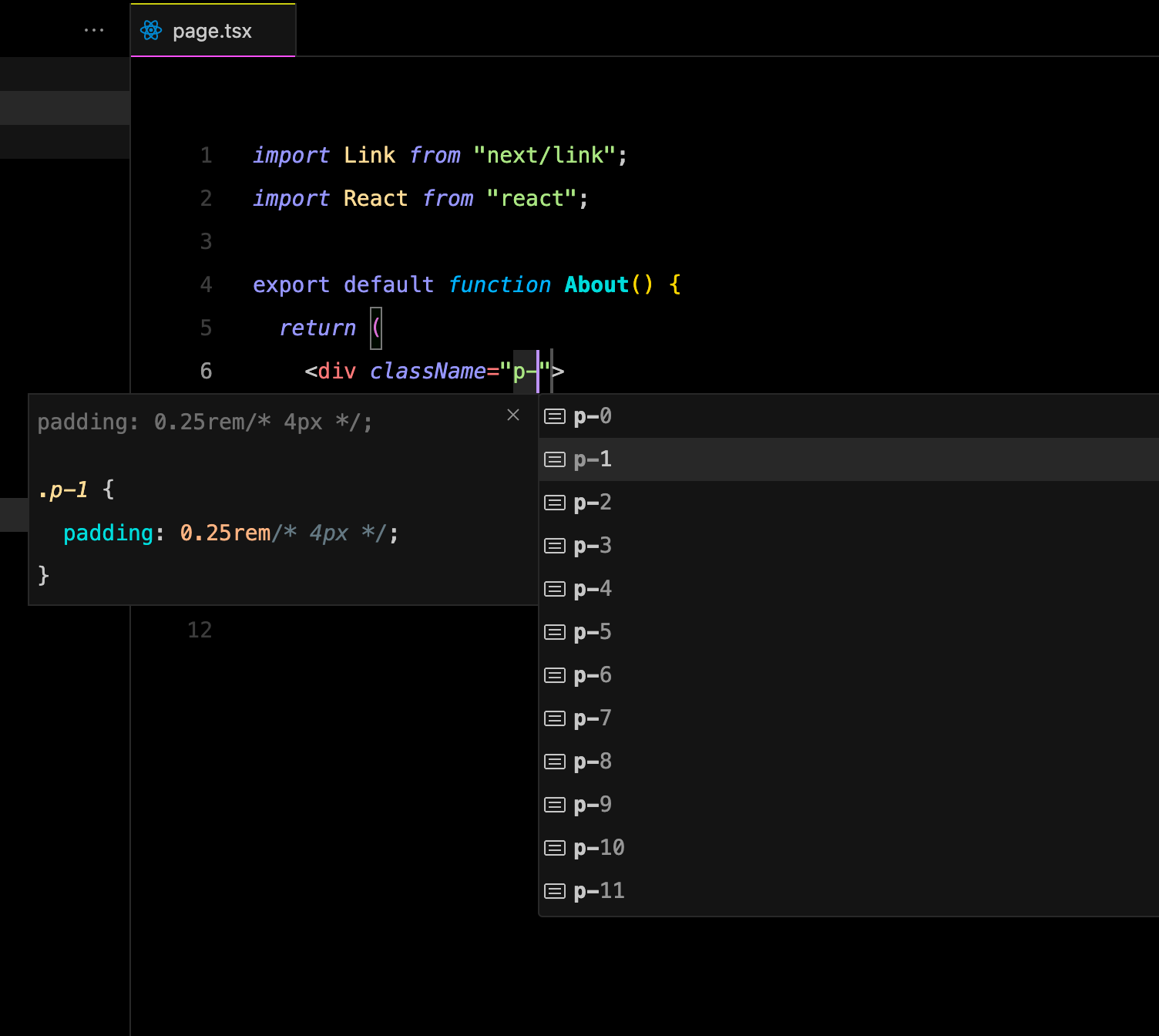
Task: Click the "next/link" import string
Action: point(544,156)
